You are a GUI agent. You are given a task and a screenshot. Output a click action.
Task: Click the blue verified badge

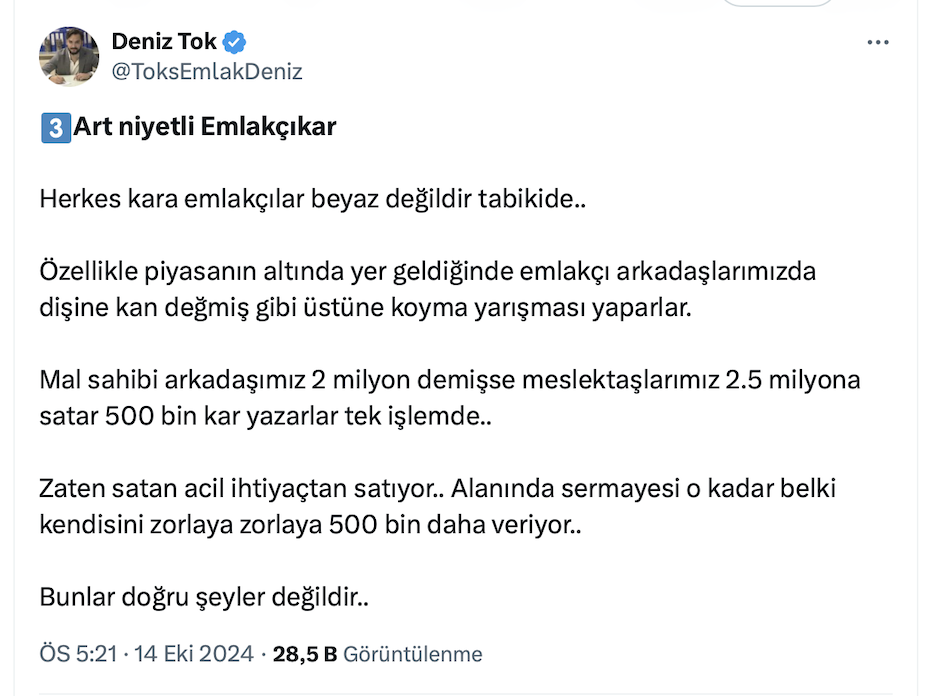(x=236, y=42)
